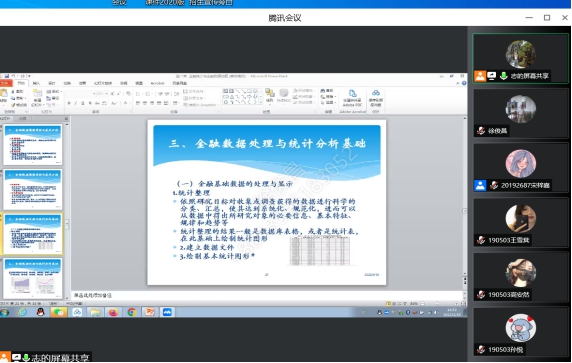The height and width of the screenshot is (363, 572).
Task: Open the font color dropdown arrow
Action: click(130, 104)
